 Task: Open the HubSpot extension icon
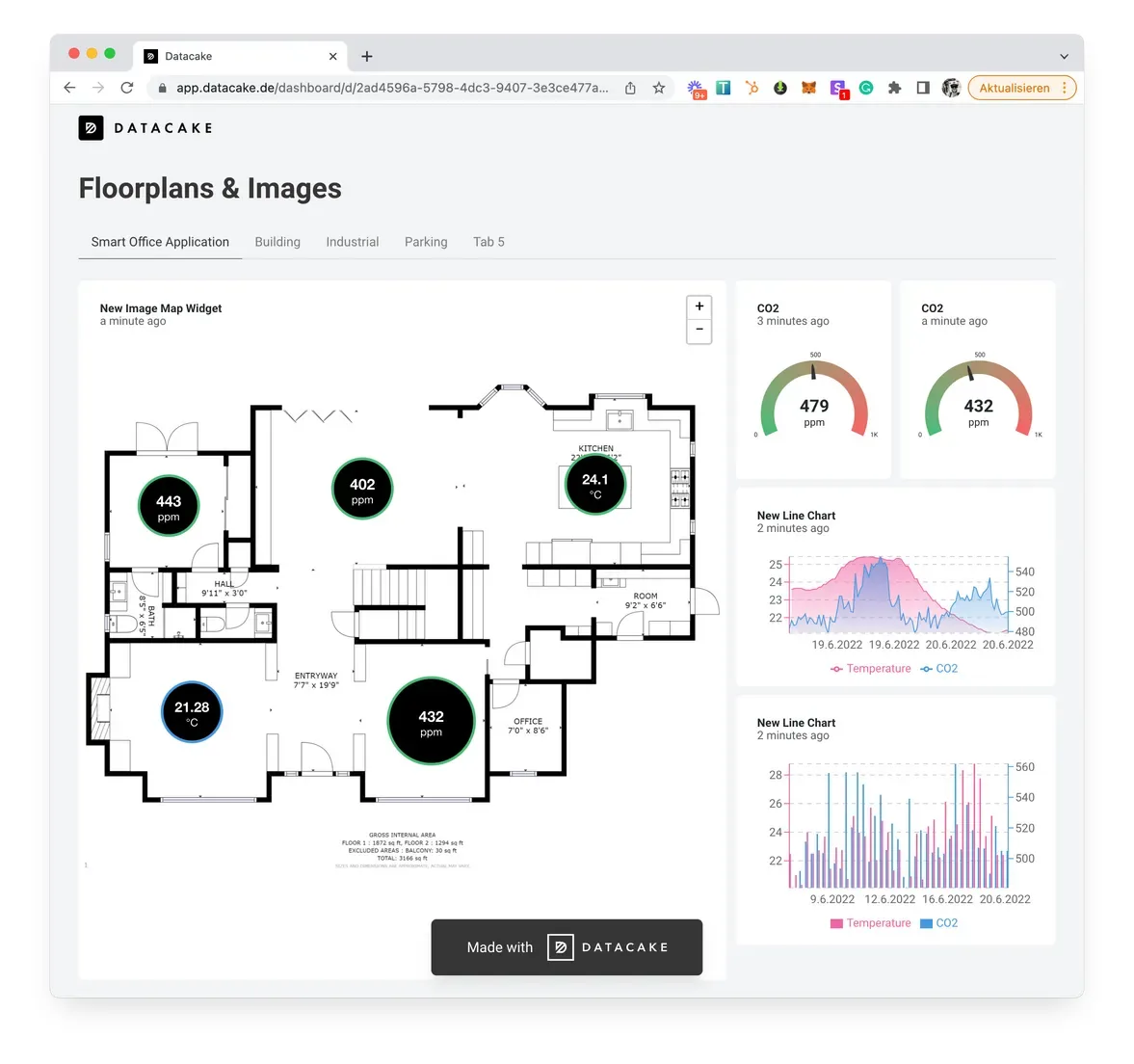(752, 88)
